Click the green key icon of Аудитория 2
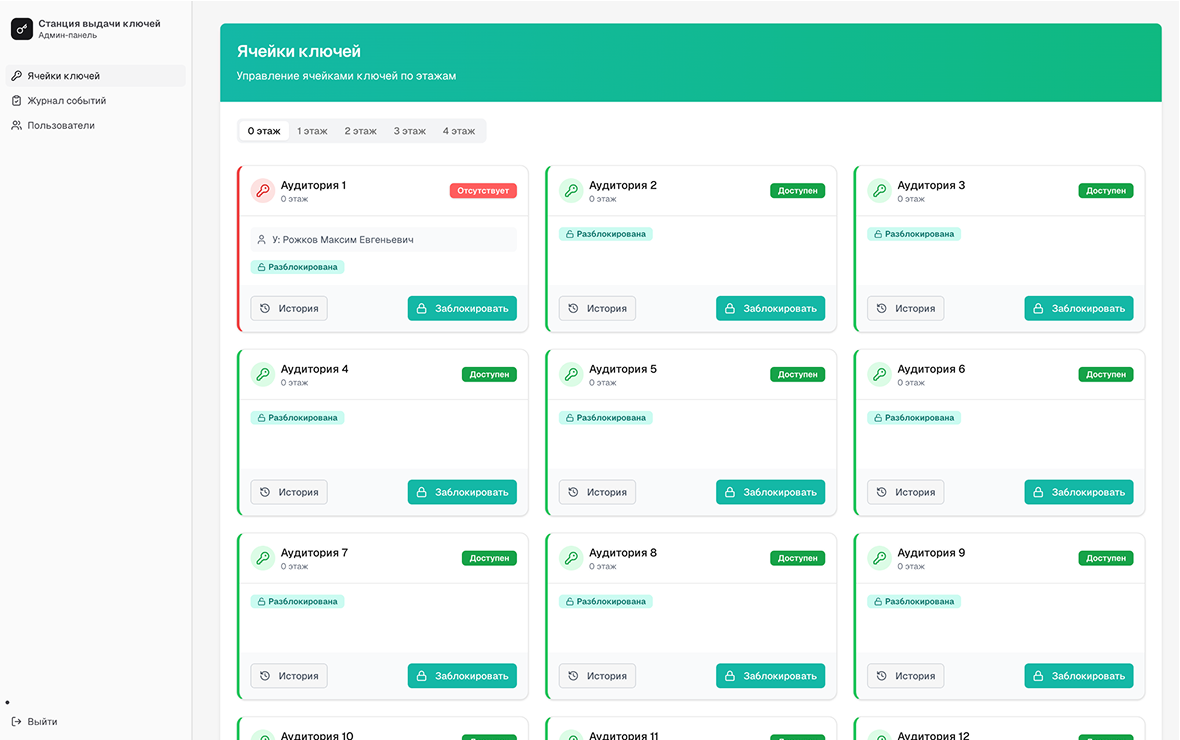 click(571, 190)
